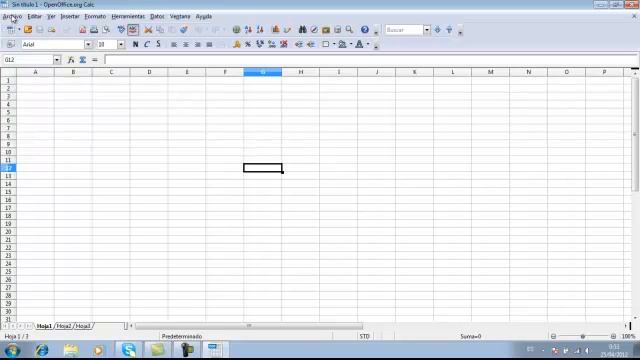The height and width of the screenshot is (360, 640).
Task: Click the Cut scissors icon
Action: tap(148, 30)
